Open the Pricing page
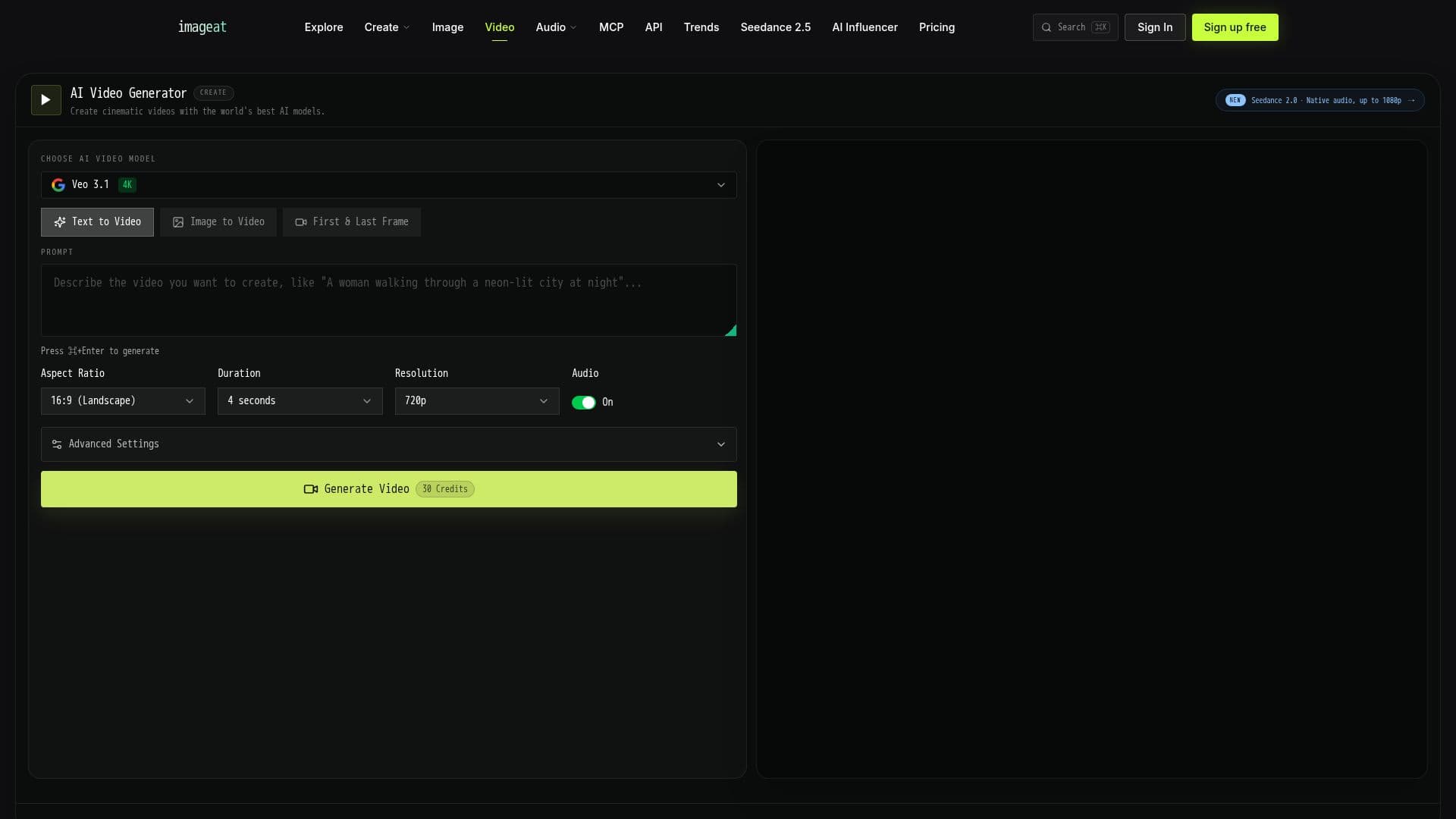 937,27
